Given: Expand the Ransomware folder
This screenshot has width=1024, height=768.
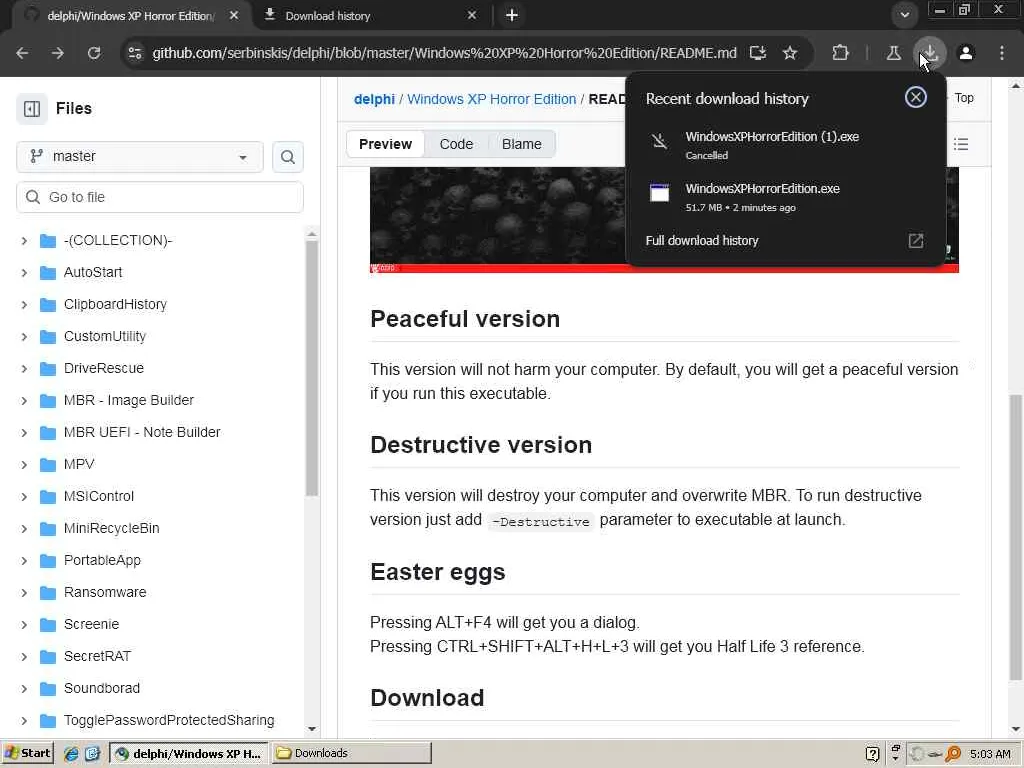Looking at the screenshot, I should click(x=24, y=592).
